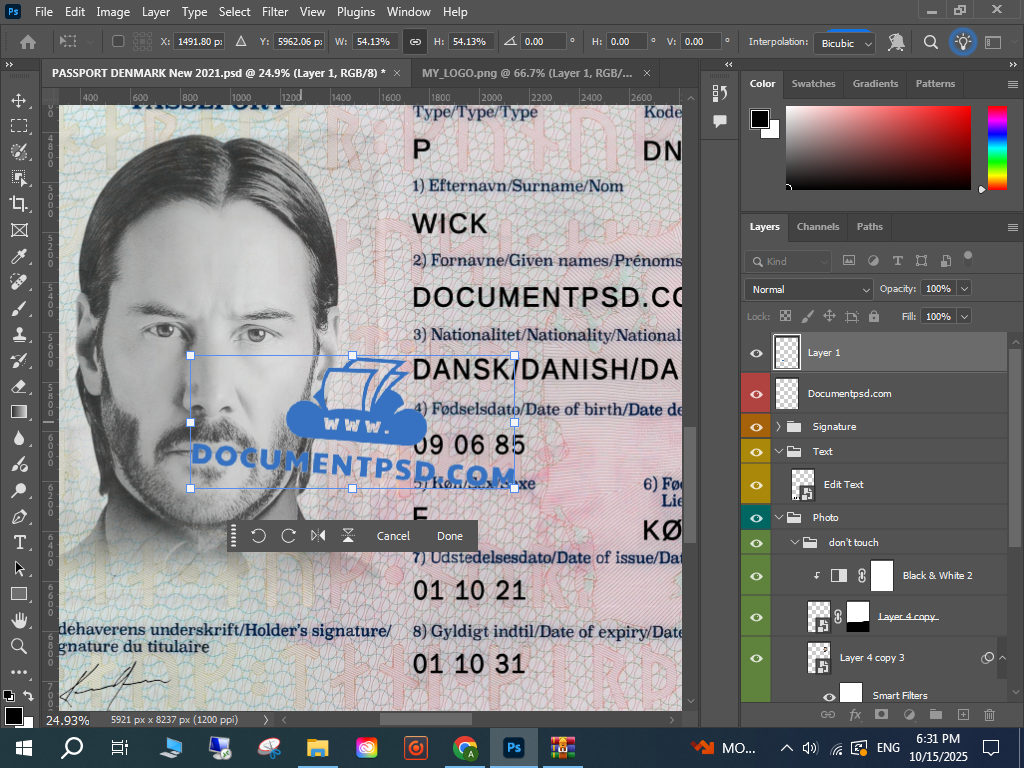Viewport: 1024px width, 768px height.
Task: Click the flip horizontal icon in transform bar
Action: pyautogui.click(x=318, y=536)
